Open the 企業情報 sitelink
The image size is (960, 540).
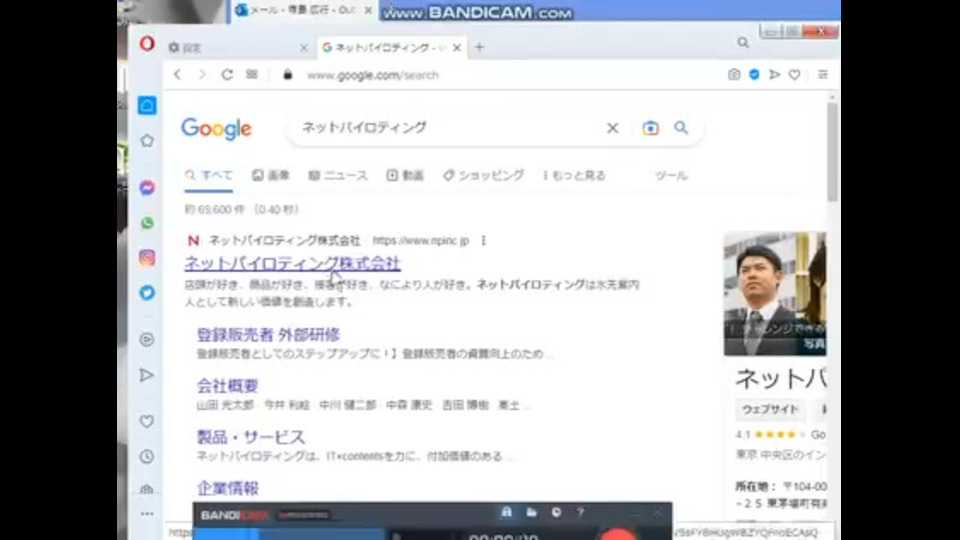(x=227, y=488)
